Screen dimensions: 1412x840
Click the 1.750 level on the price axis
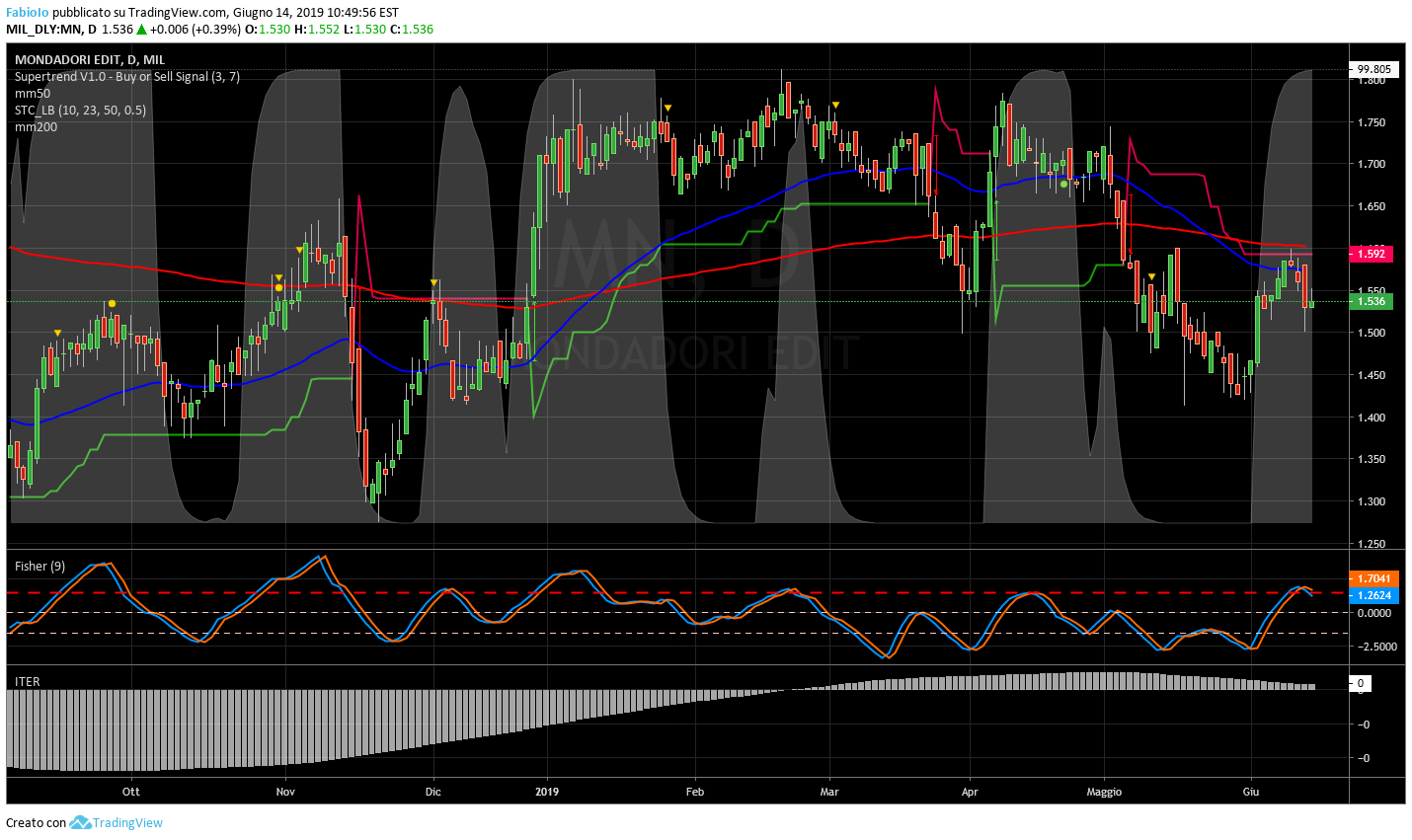[x=1371, y=123]
